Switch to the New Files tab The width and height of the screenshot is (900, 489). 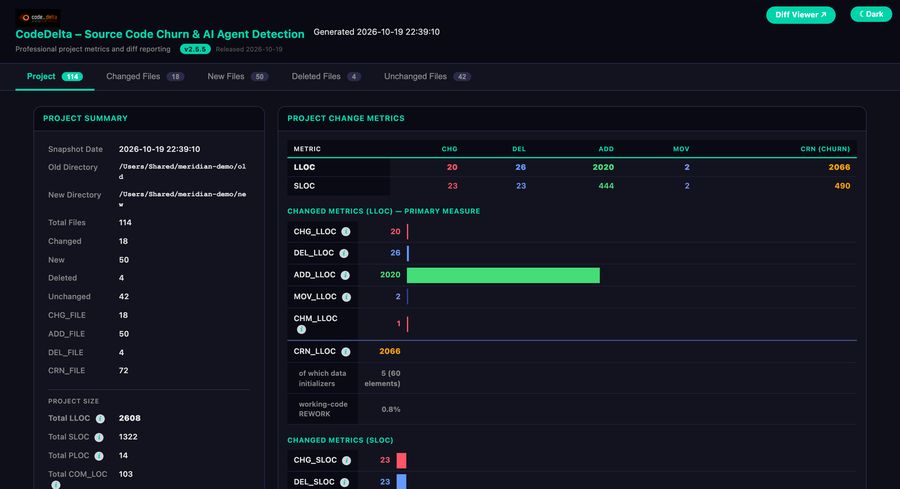coord(238,76)
